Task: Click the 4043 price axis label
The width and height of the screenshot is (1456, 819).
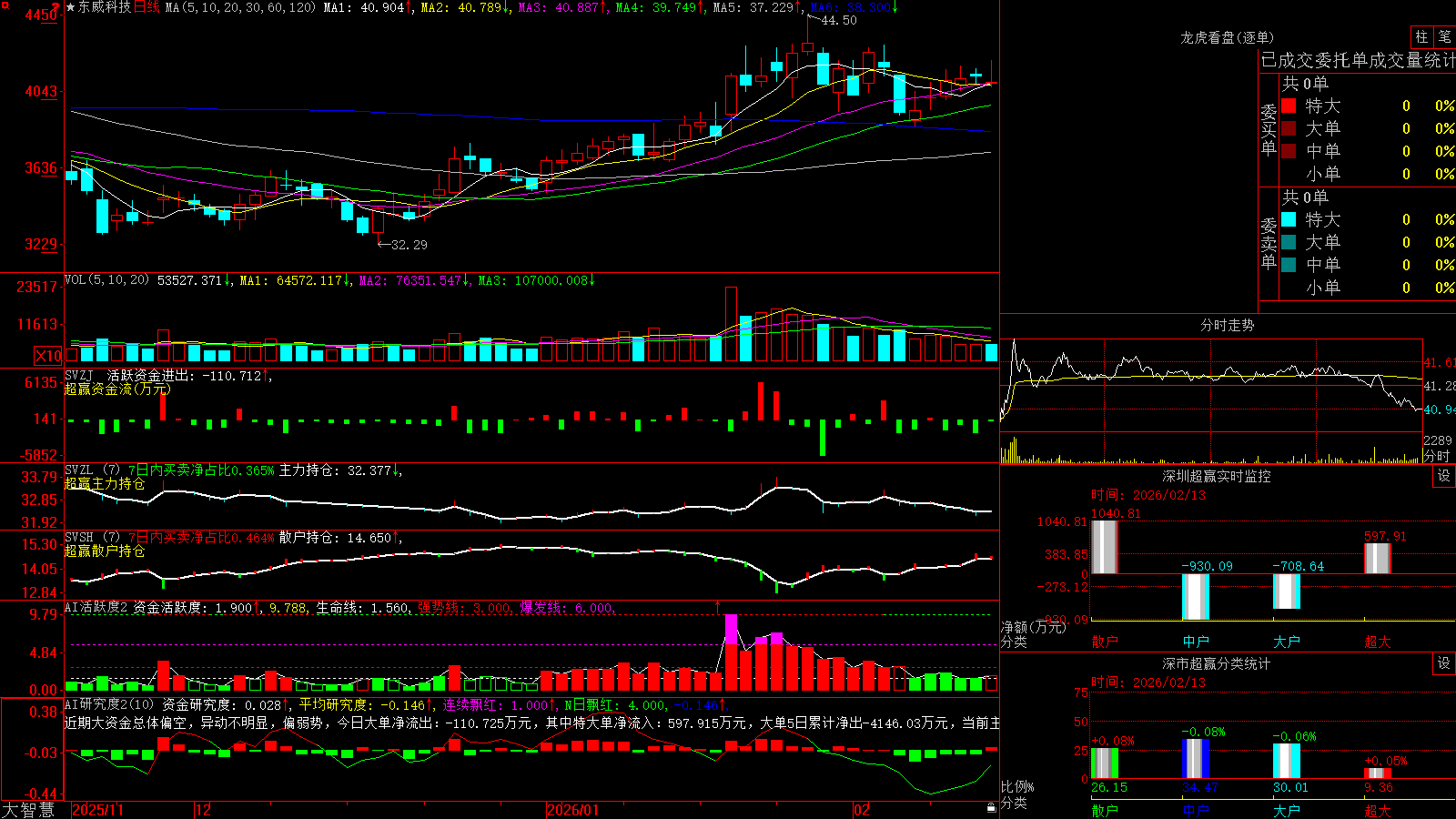Action: click(40, 91)
